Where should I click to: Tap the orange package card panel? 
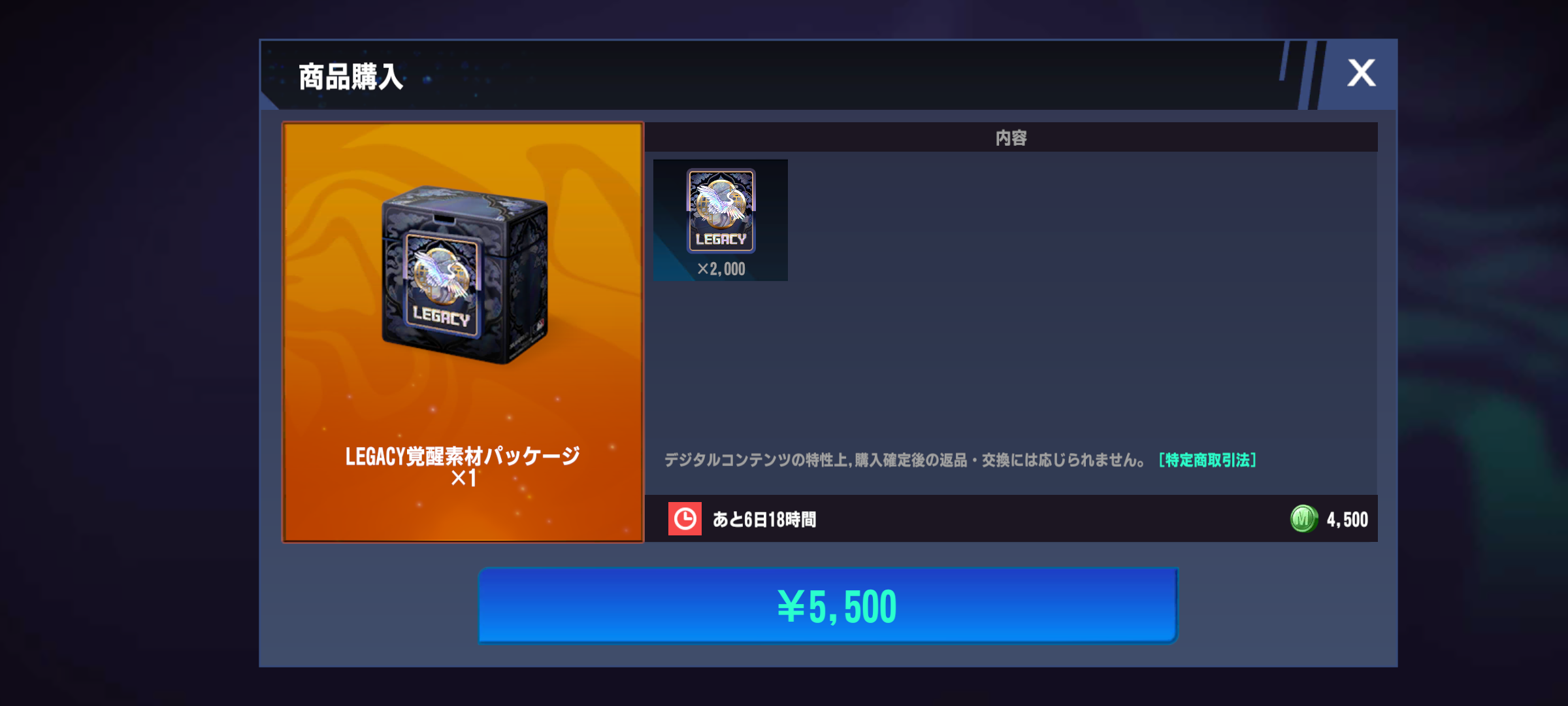(463, 332)
